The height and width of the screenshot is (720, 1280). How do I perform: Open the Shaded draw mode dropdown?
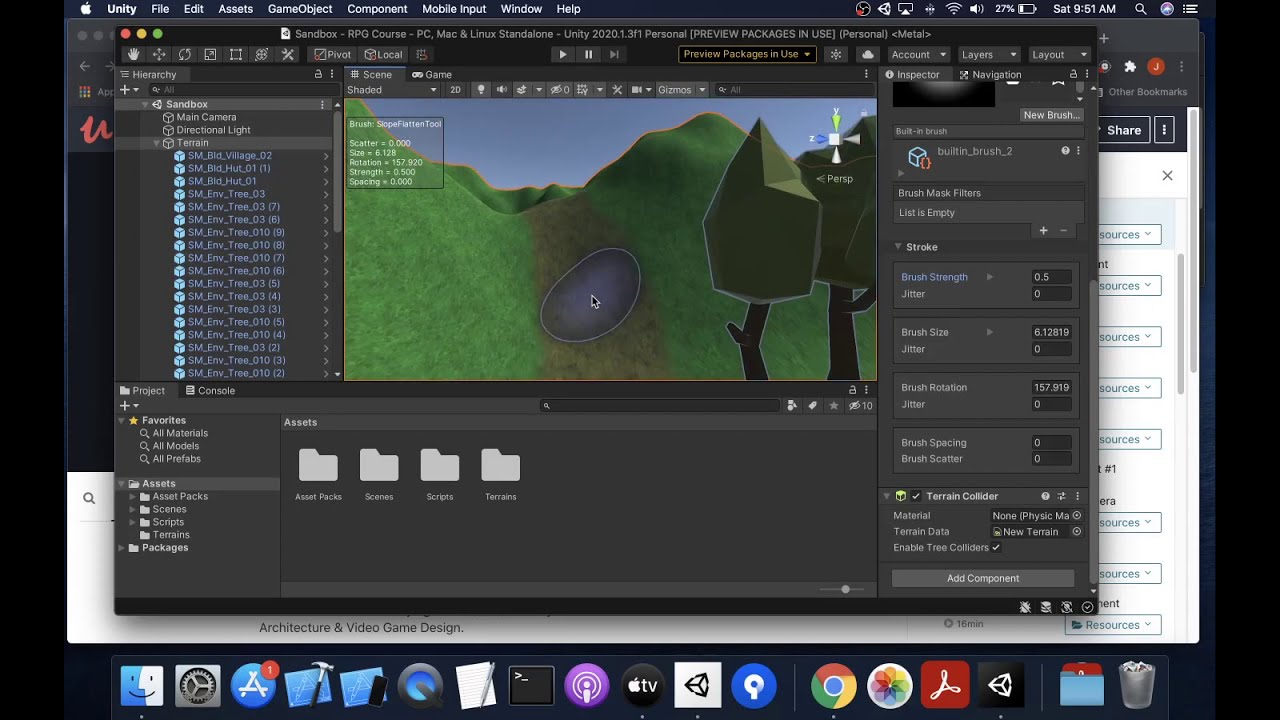[391, 90]
